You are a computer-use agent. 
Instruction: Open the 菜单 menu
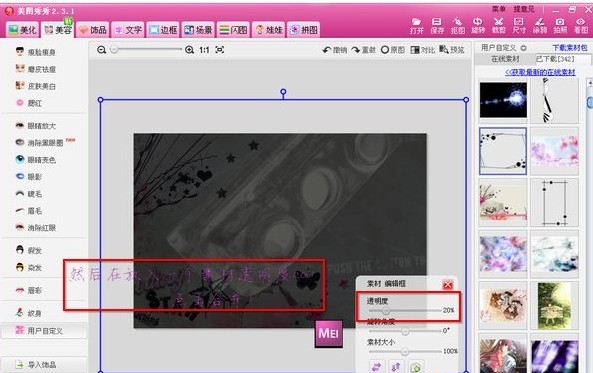pos(499,9)
